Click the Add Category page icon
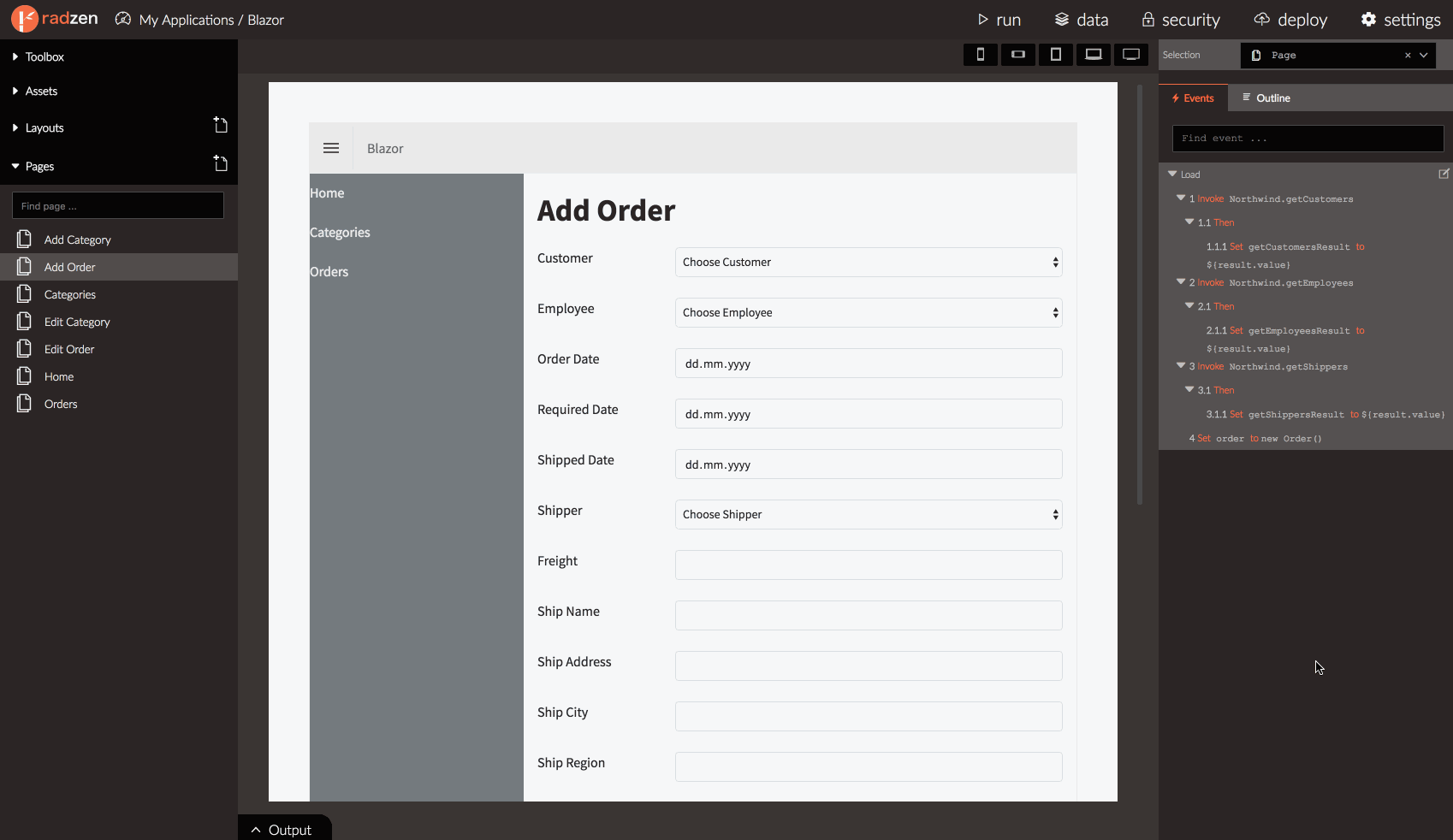The height and width of the screenshot is (840, 1453). [25, 240]
